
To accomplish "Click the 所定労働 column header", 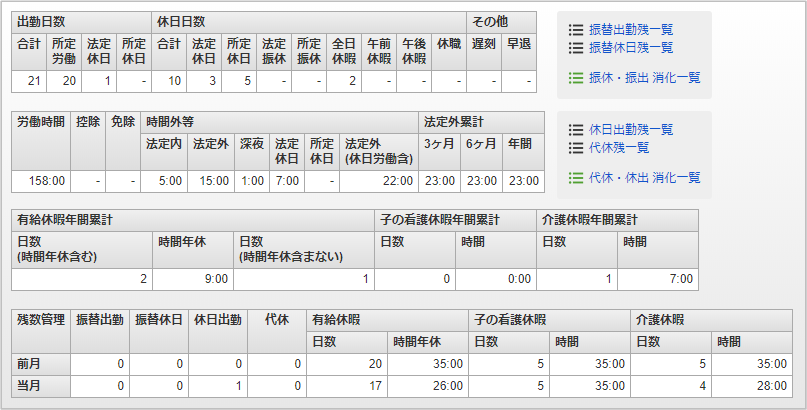I will click(x=64, y=52).
